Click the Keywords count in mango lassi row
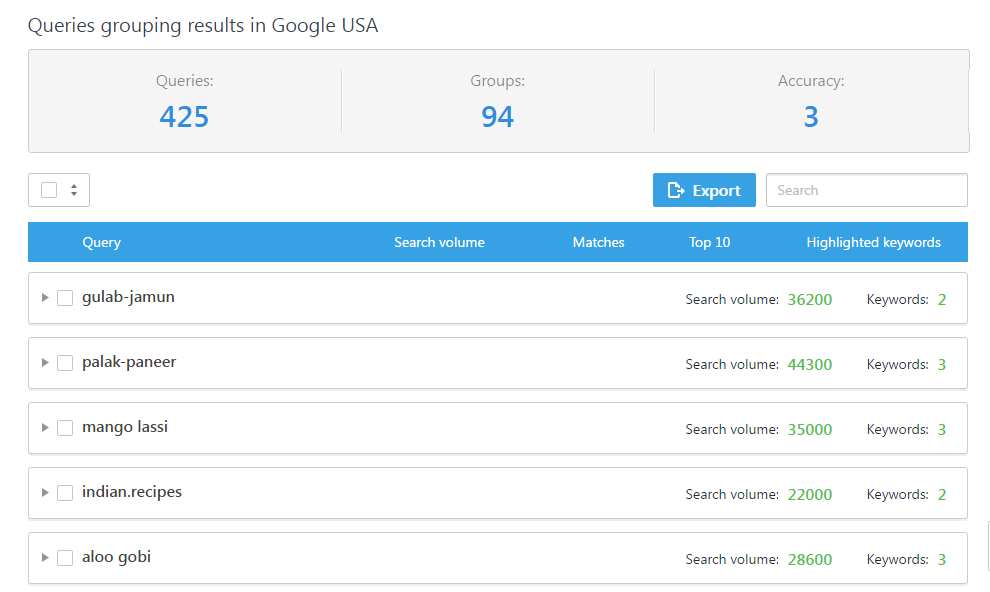 [941, 430]
